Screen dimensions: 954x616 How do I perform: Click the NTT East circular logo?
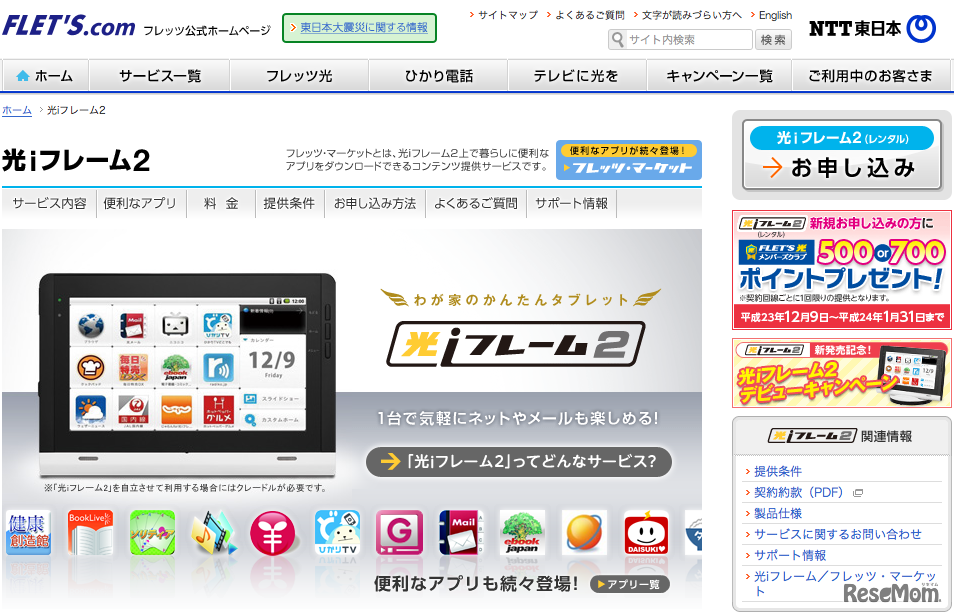pos(921,28)
